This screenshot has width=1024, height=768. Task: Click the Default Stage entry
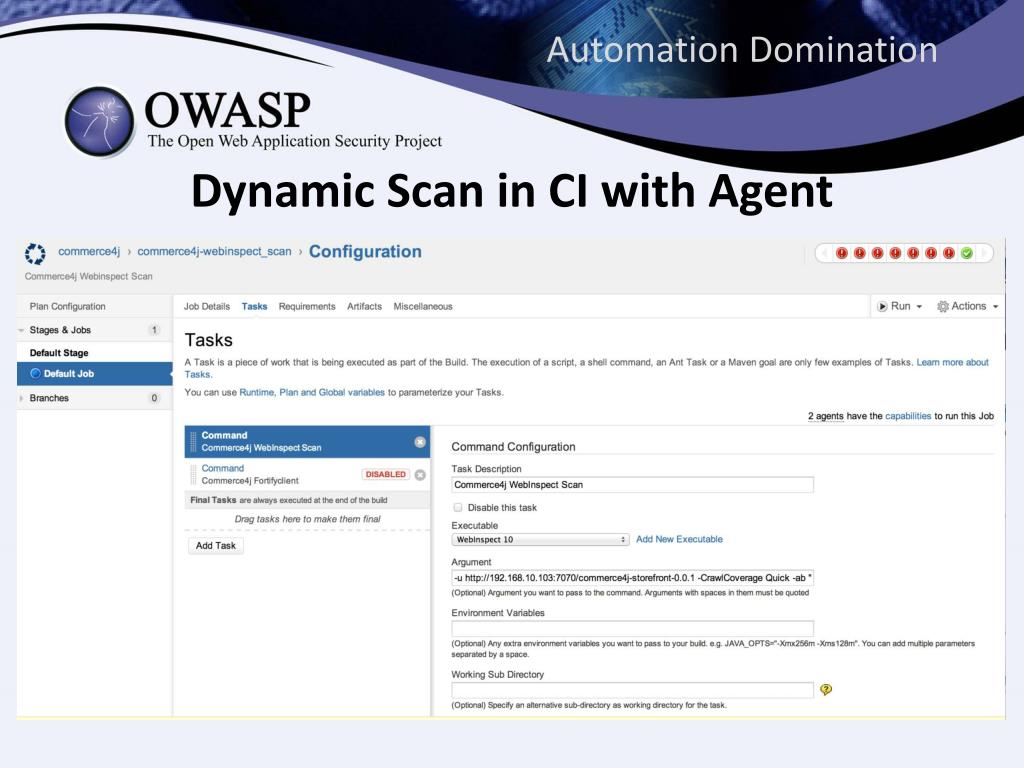(59, 353)
